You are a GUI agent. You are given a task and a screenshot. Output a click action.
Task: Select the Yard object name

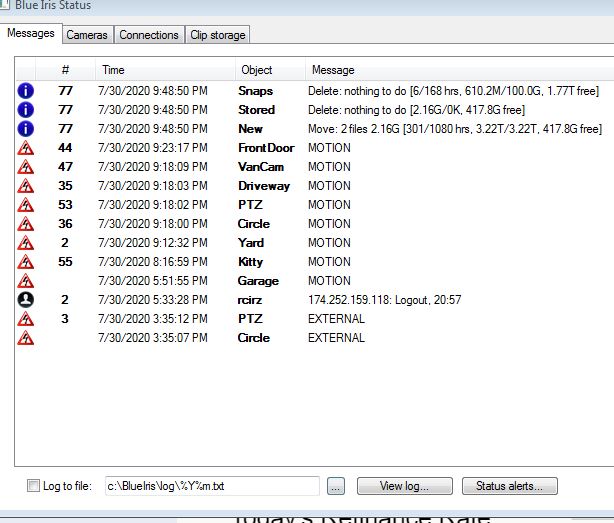[x=251, y=243]
